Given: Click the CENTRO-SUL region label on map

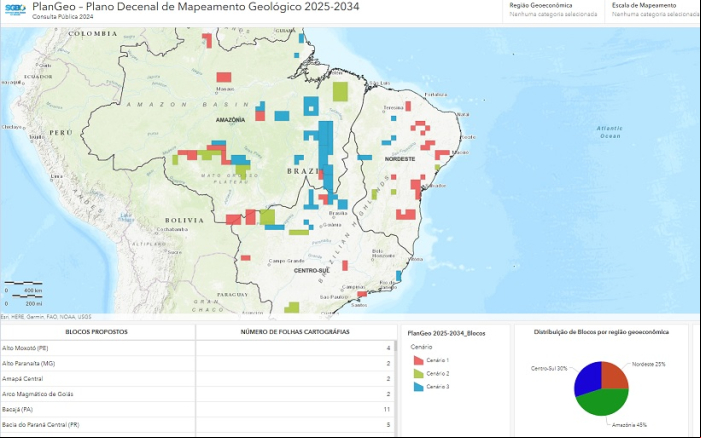Looking at the screenshot, I should click(x=312, y=271).
